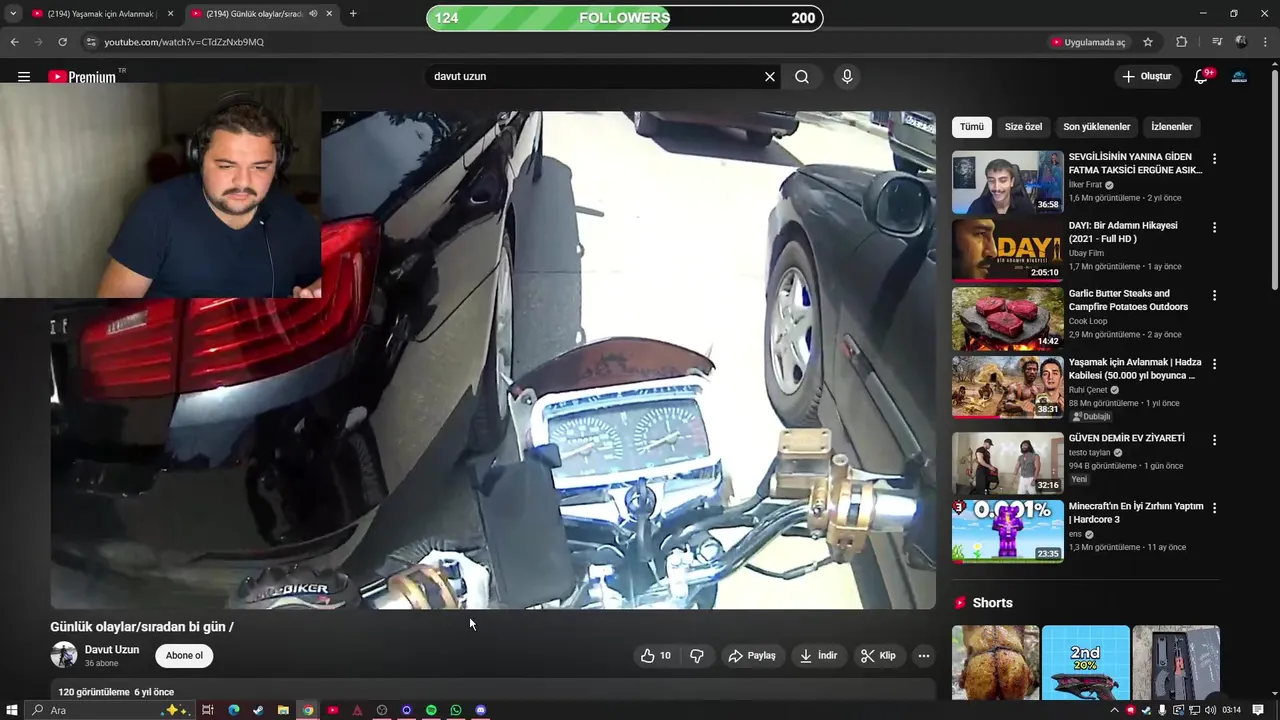
Task: Select the 'İzlenenler' filter chip
Action: pos(1171,127)
